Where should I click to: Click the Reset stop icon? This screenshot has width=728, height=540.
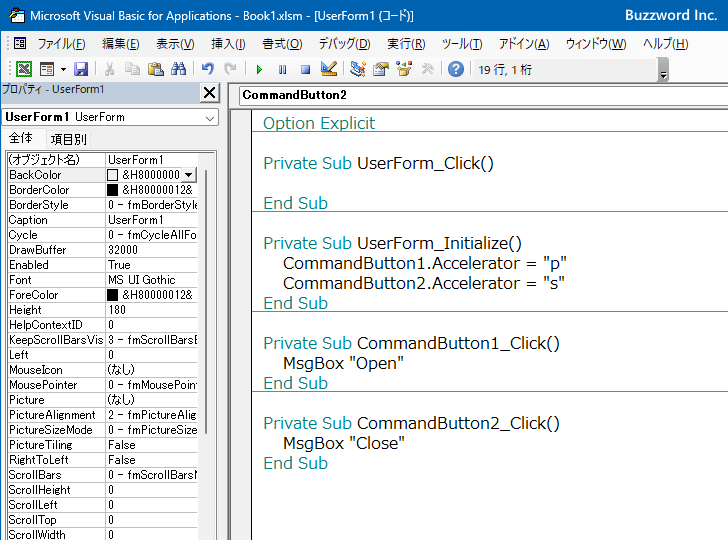(x=305, y=70)
